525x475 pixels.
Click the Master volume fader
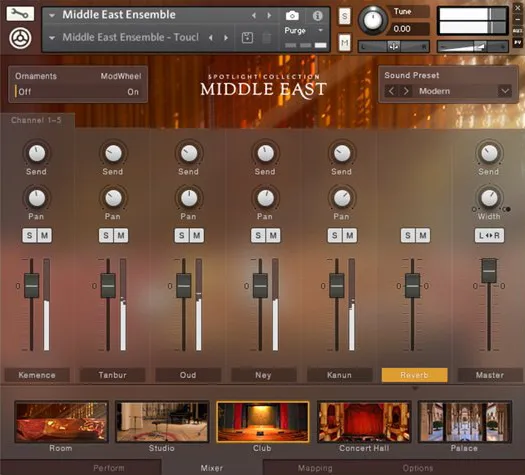click(x=489, y=270)
